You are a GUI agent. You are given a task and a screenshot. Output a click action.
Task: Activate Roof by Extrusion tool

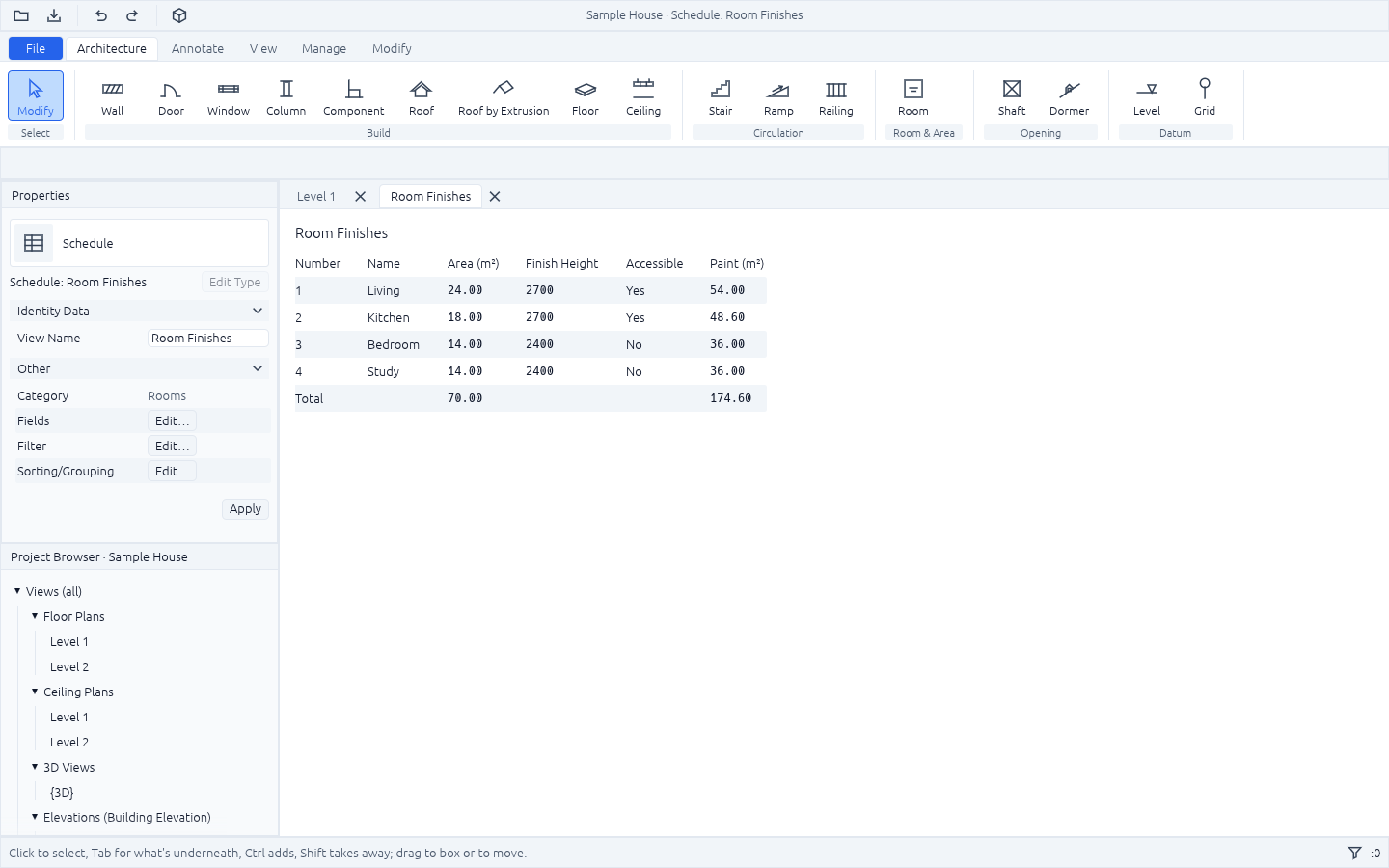(x=504, y=96)
